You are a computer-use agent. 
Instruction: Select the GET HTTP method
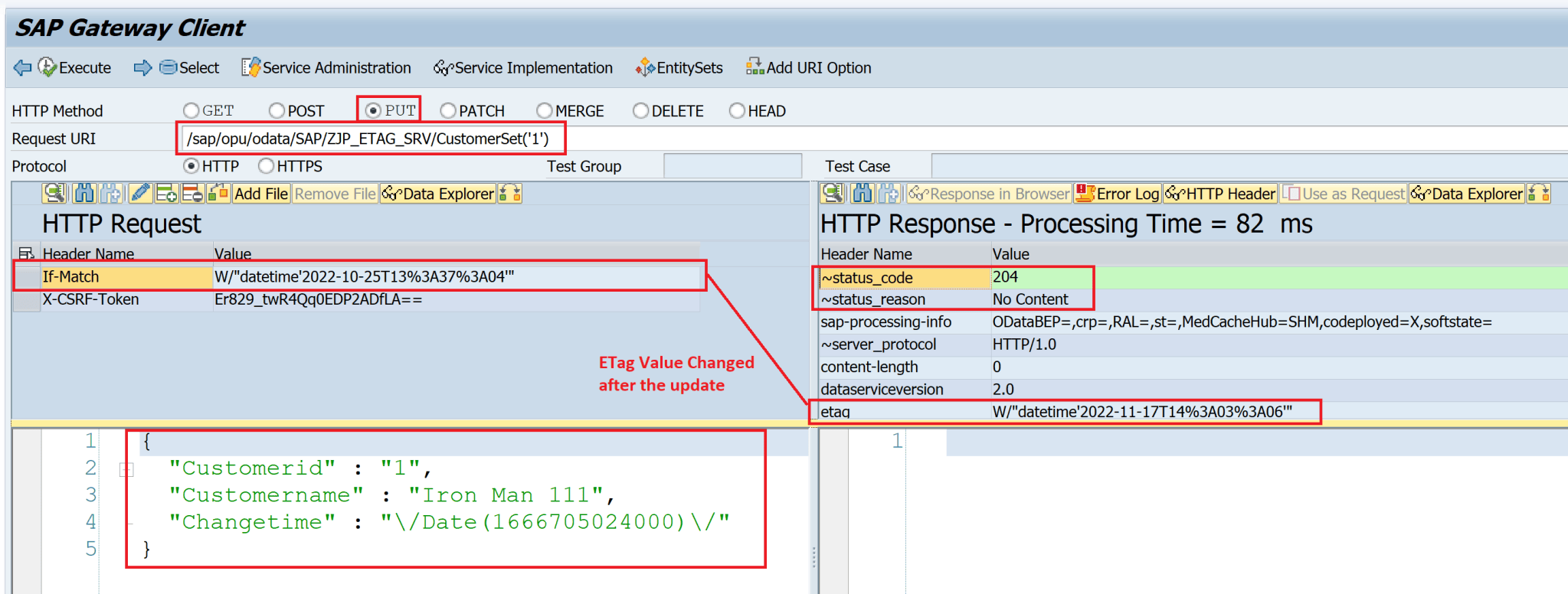tap(191, 111)
